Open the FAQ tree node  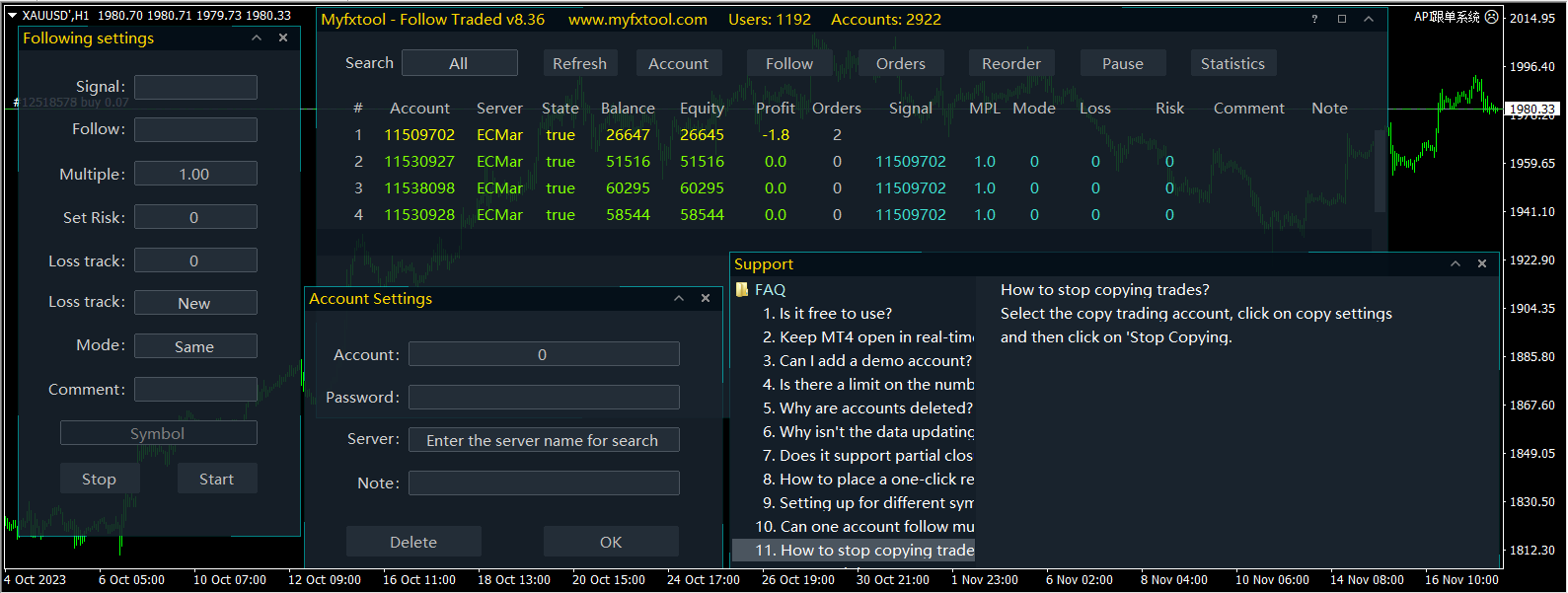coord(771,290)
